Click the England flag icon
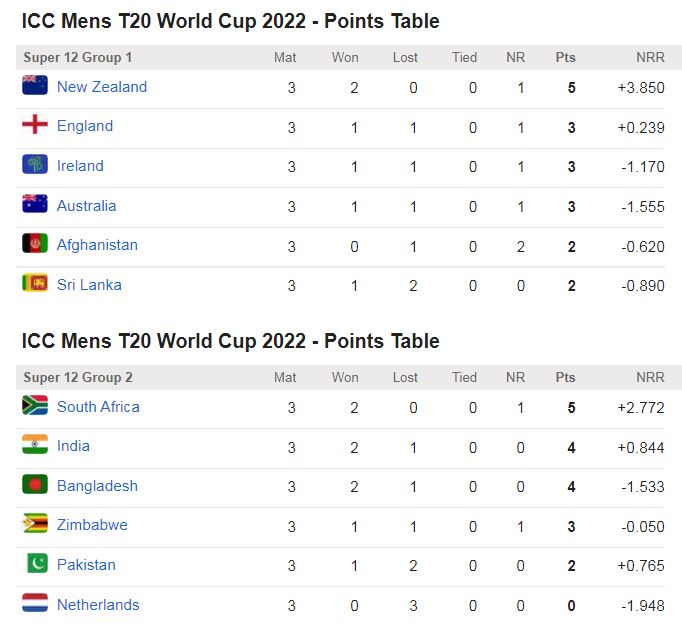Image resolution: width=682 pixels, height=634 pixels. tap(35, 125)
